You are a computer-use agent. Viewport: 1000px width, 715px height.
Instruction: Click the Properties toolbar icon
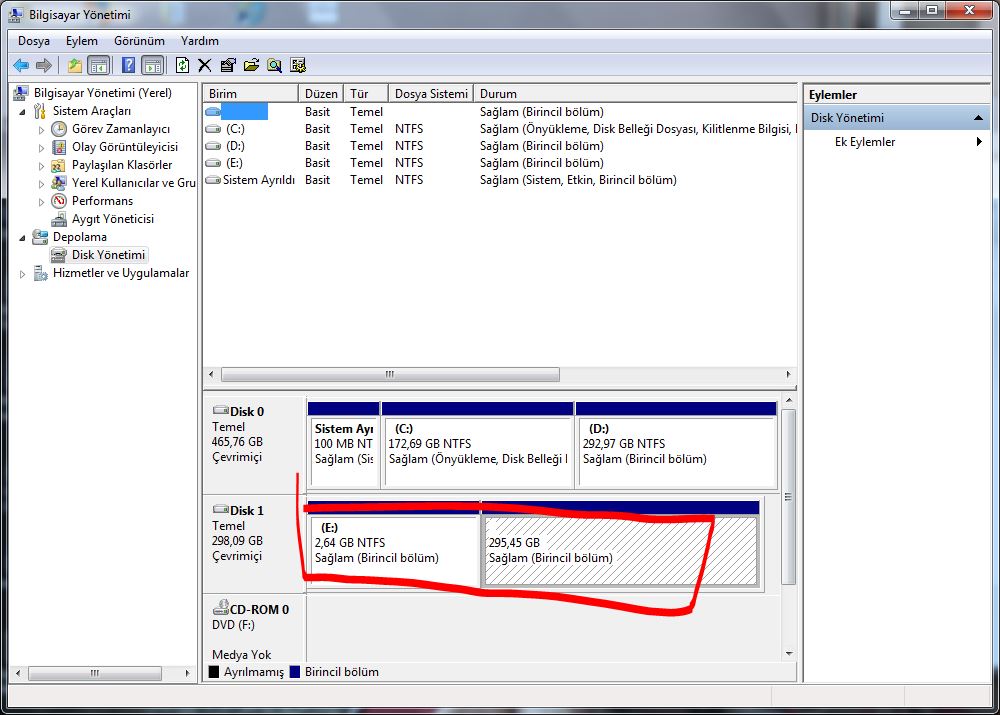coord(228,65)
